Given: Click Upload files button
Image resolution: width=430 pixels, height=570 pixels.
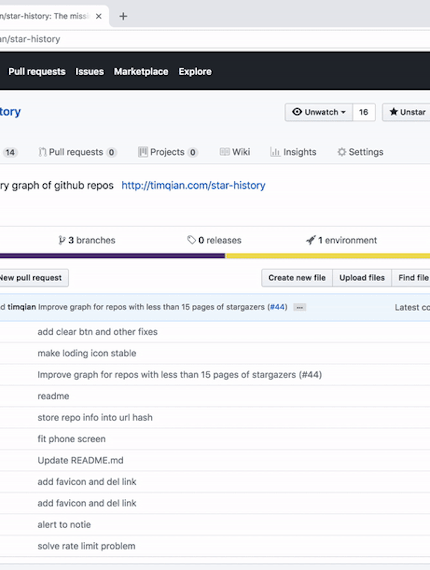Looking at the screenshot, I should pyautogui.click(x=362, y=278).
